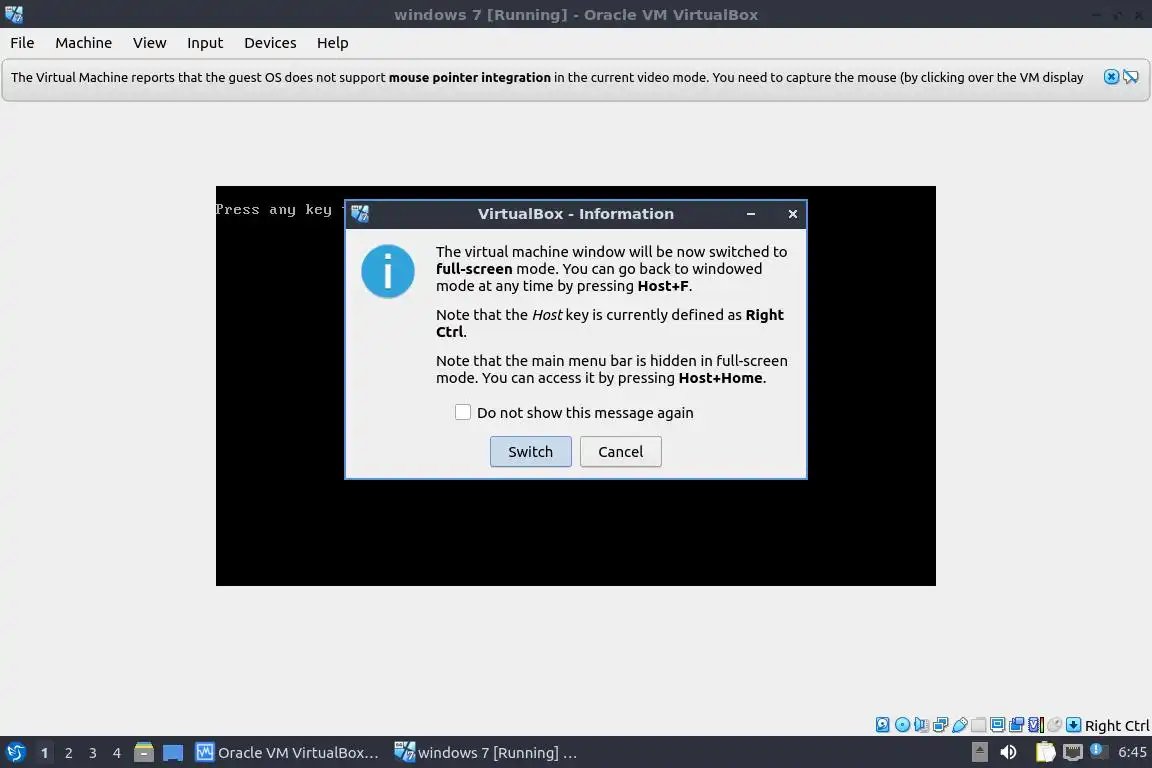
Task: Click the USB devices indicator icon
Action: [x=960, y=725]
